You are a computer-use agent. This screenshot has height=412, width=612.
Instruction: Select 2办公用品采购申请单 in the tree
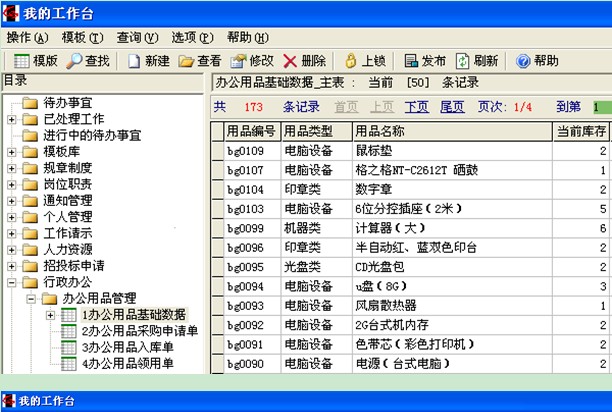[x=139, y=331]
